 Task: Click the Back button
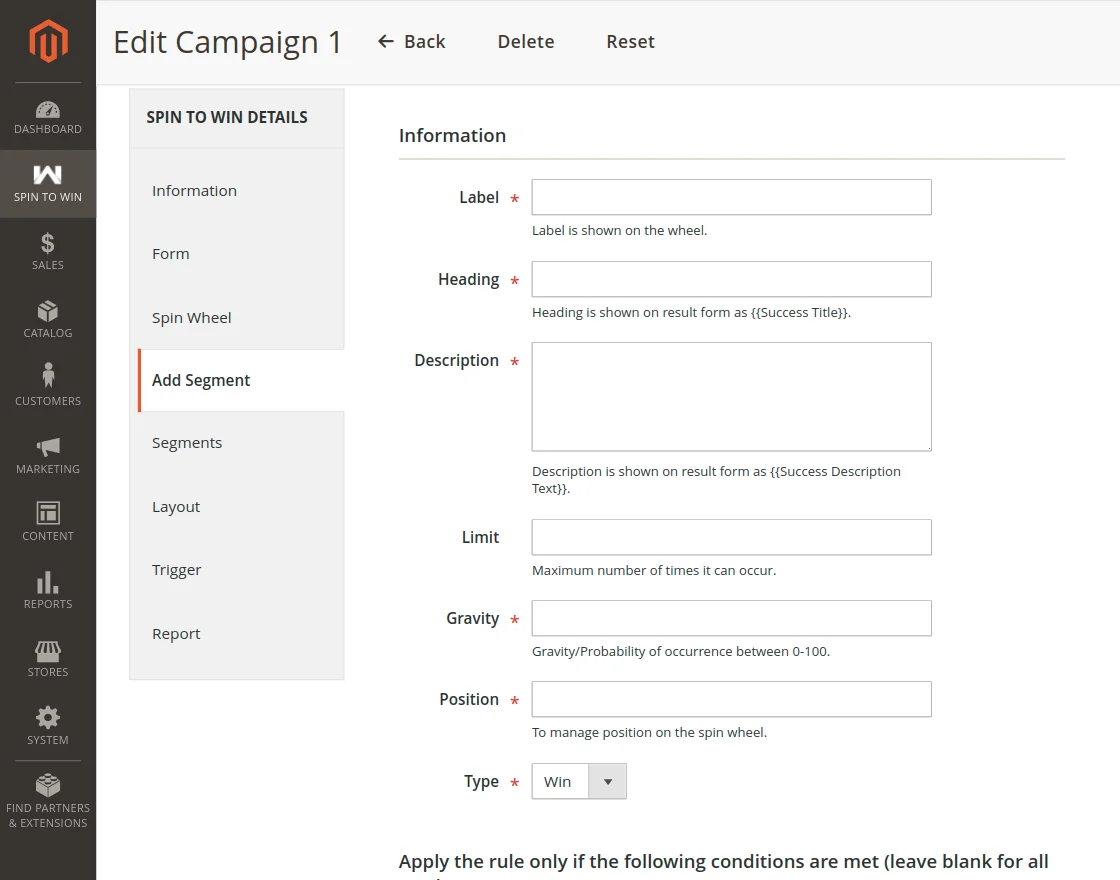tap(412, 42)
